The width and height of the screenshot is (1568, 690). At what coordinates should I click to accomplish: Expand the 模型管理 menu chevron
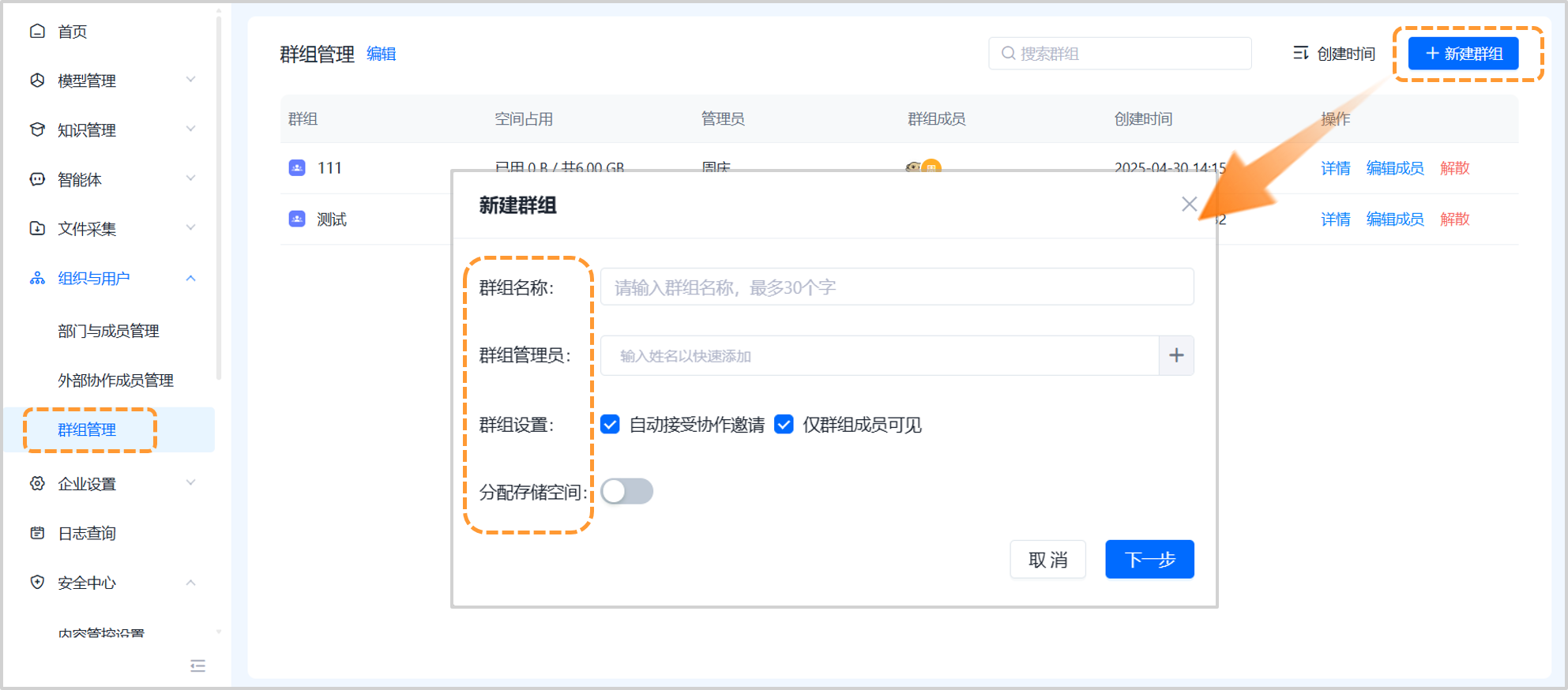point(190,80)
